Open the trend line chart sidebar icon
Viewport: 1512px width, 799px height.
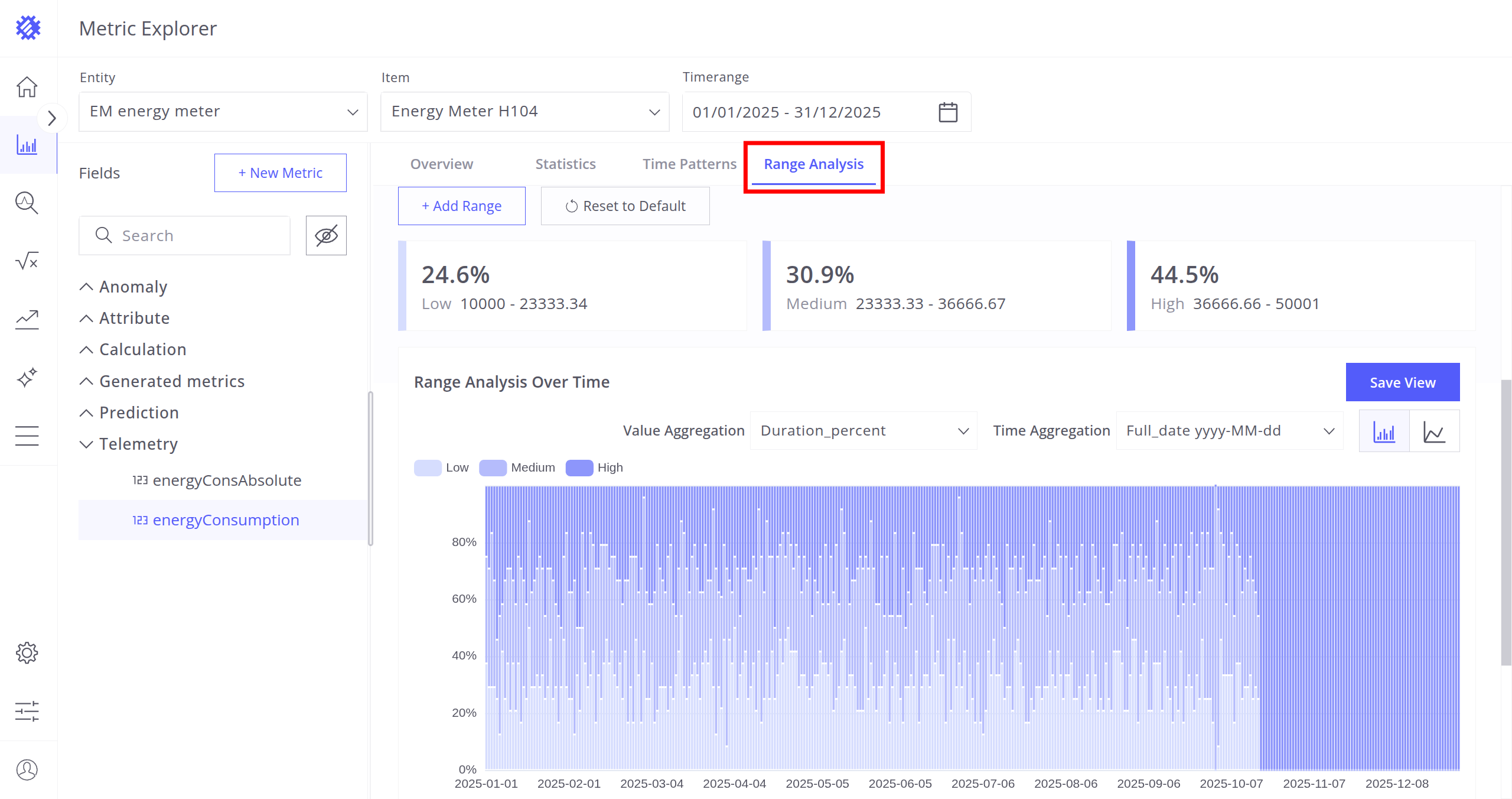pos(27,320)
